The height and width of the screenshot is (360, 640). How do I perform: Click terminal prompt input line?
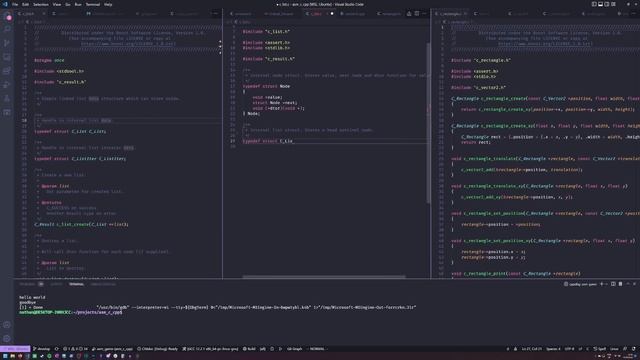pos(71,312)
